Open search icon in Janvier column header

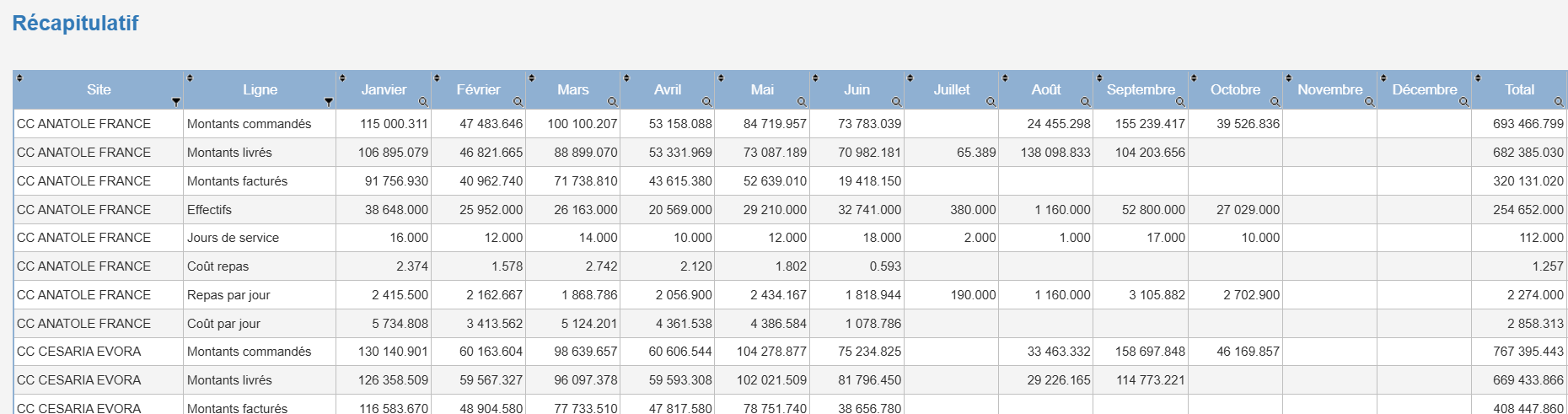click(x=423, y=102)
